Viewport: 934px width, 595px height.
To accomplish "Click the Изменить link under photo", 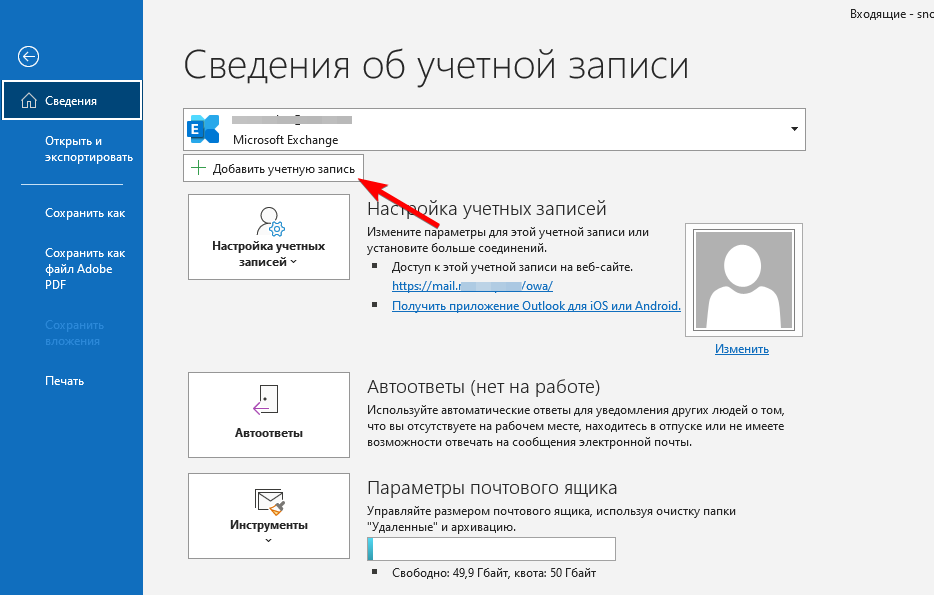I will [x=741, y=349].
